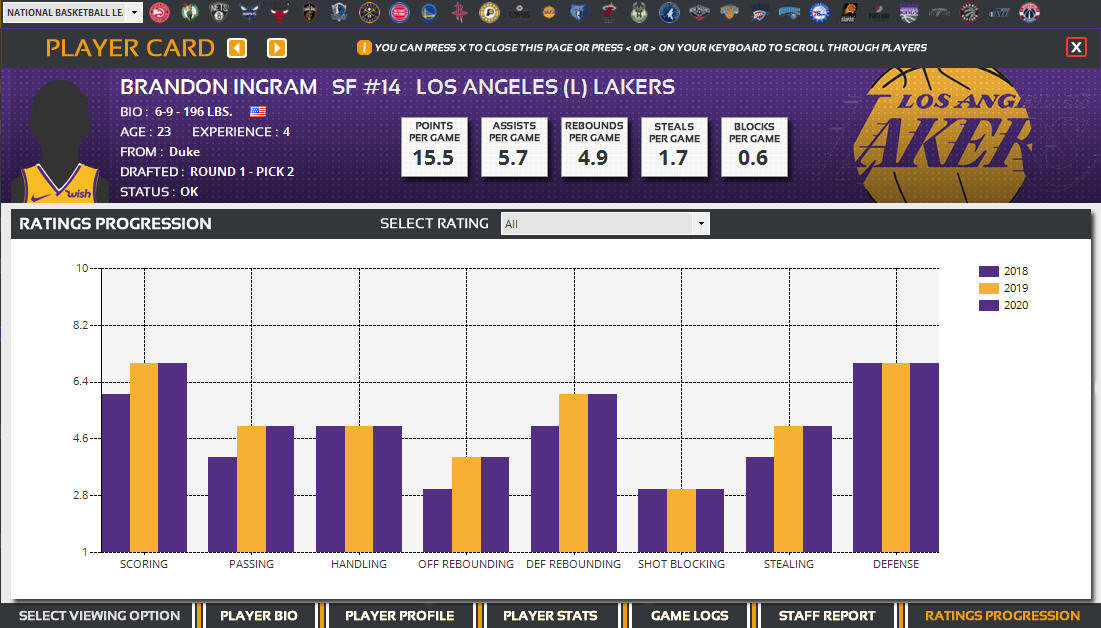Select the Lakers team logo in top bar
The width and height of the screenshot is (1101, 628).
[x=549, y=12]
